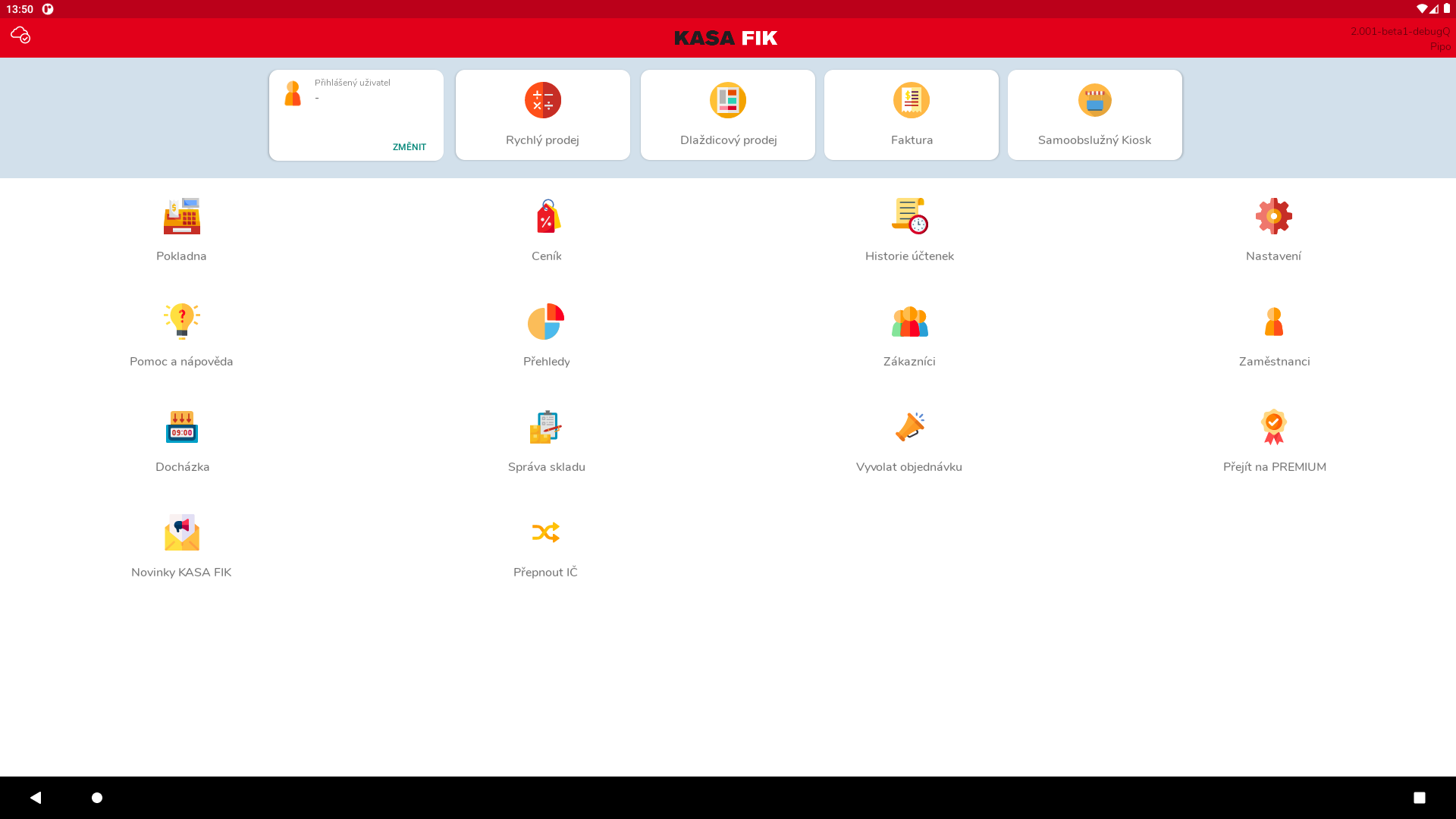Tap the Přepnout IČ shuffle icon
This screenshot has width=1456, height=819.
(546, 532)
